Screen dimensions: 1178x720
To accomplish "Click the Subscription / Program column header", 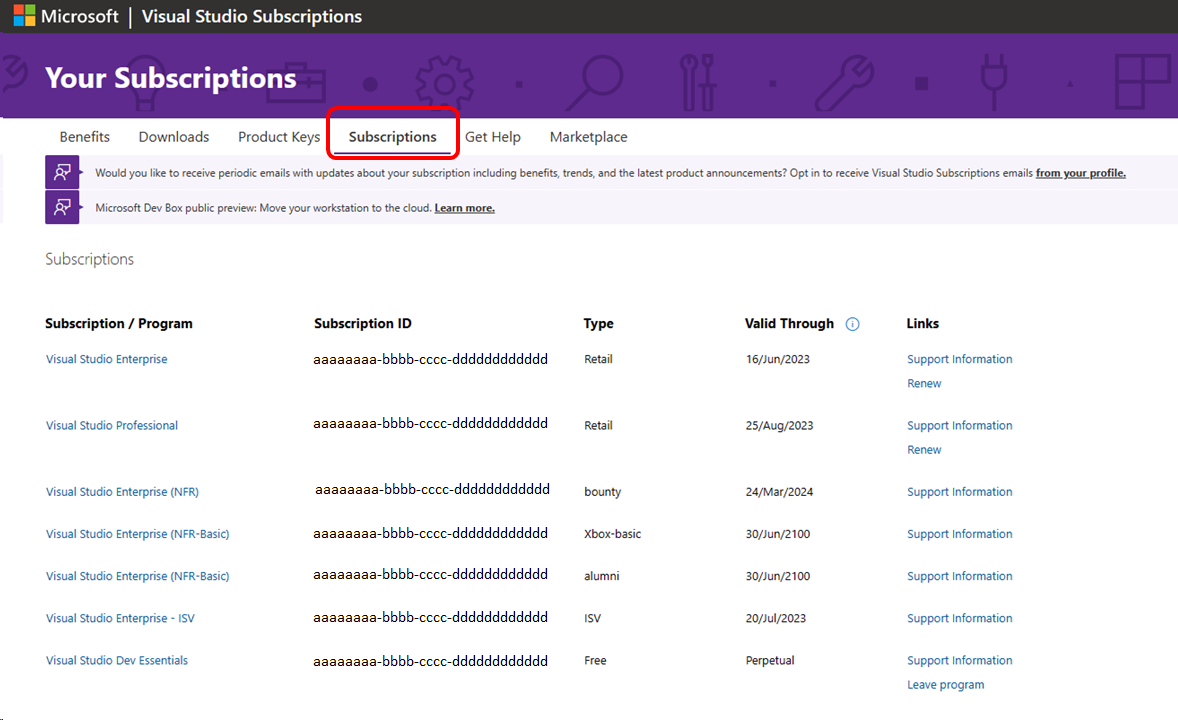I will tap(119, 323).
